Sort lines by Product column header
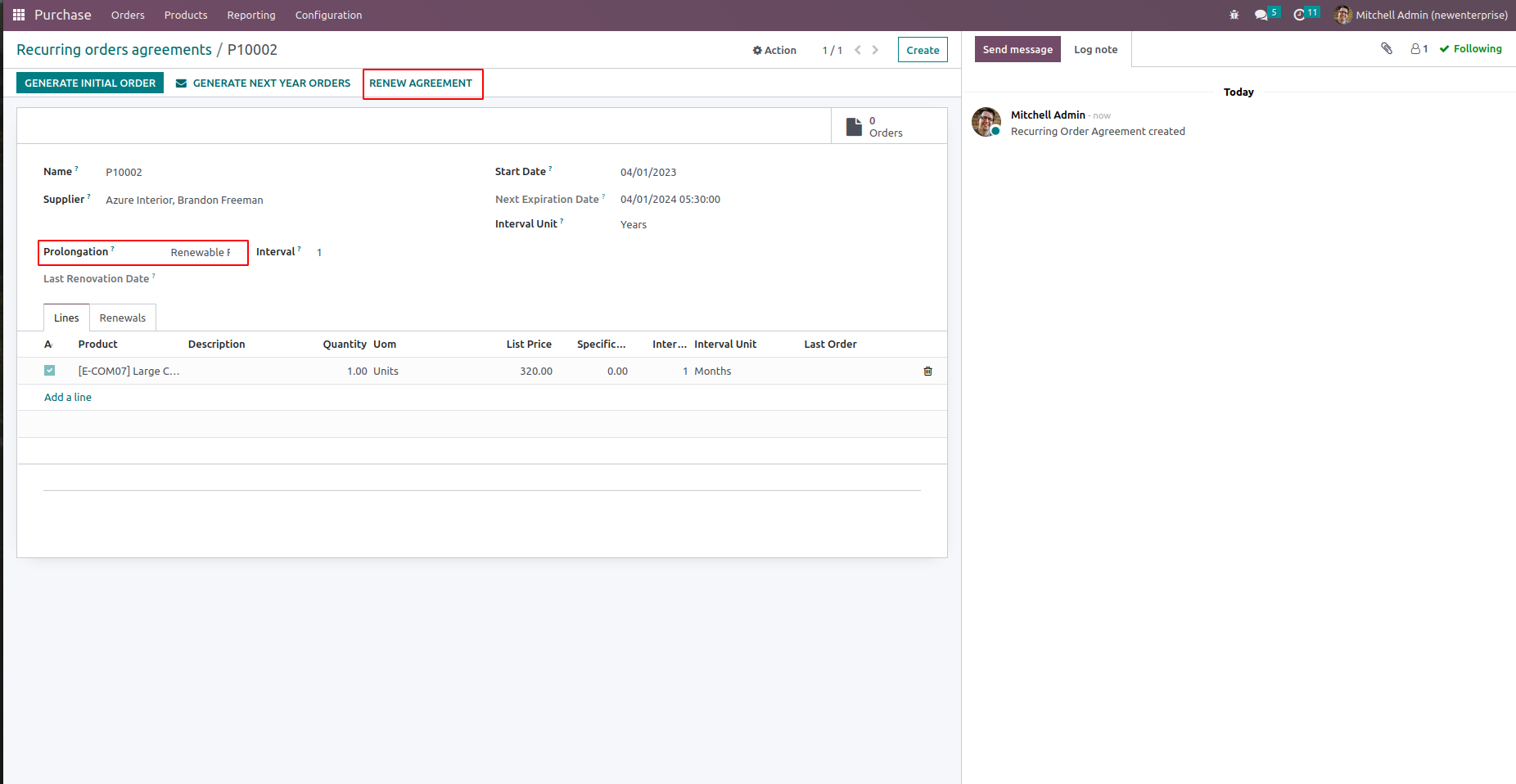The width and height of the screenshot is (1516, 784). pyautogui.click(x=98, y=345)
